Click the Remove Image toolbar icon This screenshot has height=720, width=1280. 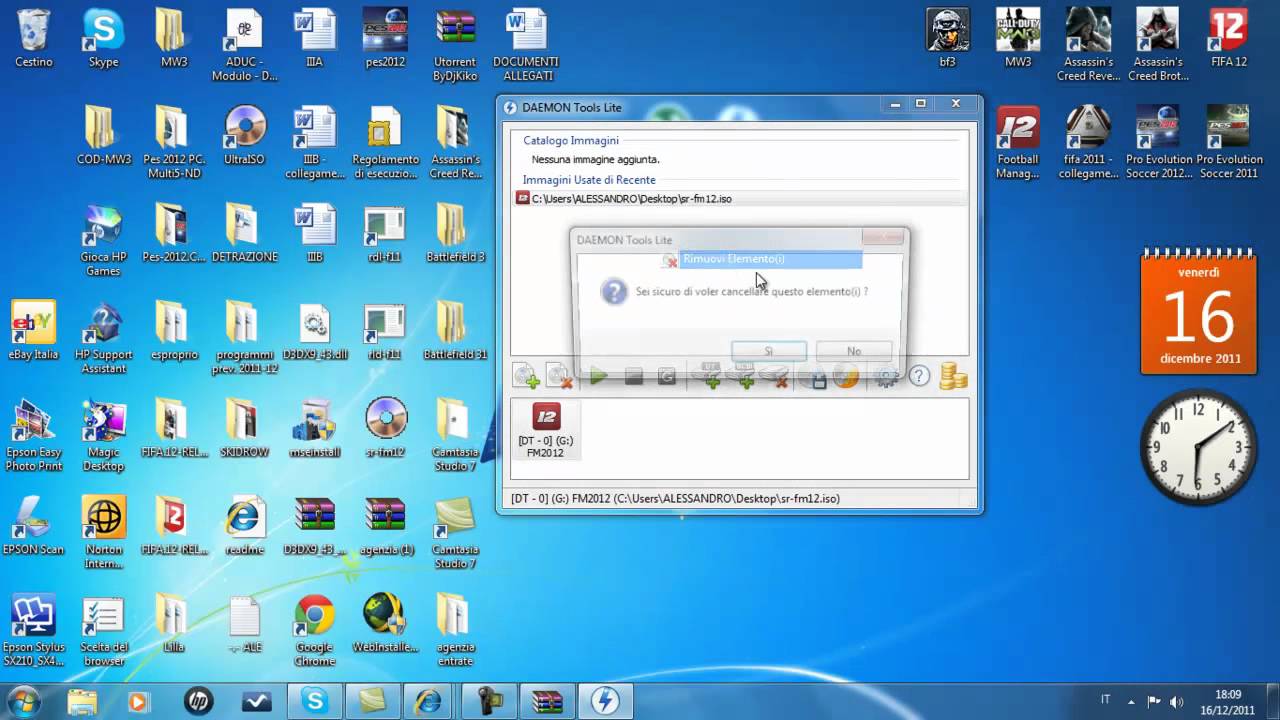tap(559, 376)
